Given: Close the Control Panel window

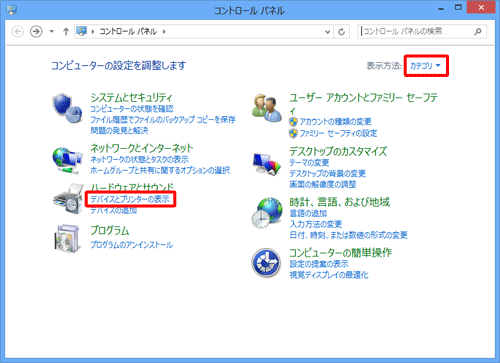Looking at the screenshot, I should (481, 8).
